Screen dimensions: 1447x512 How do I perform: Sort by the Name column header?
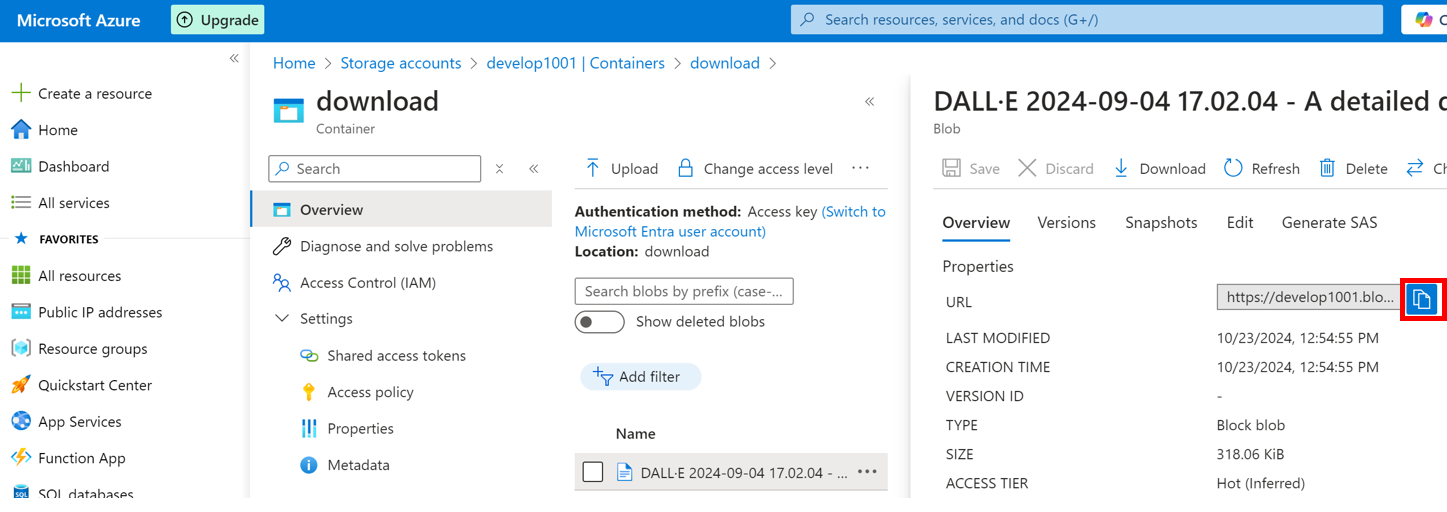pyautogui.click(x=635, y=434)
